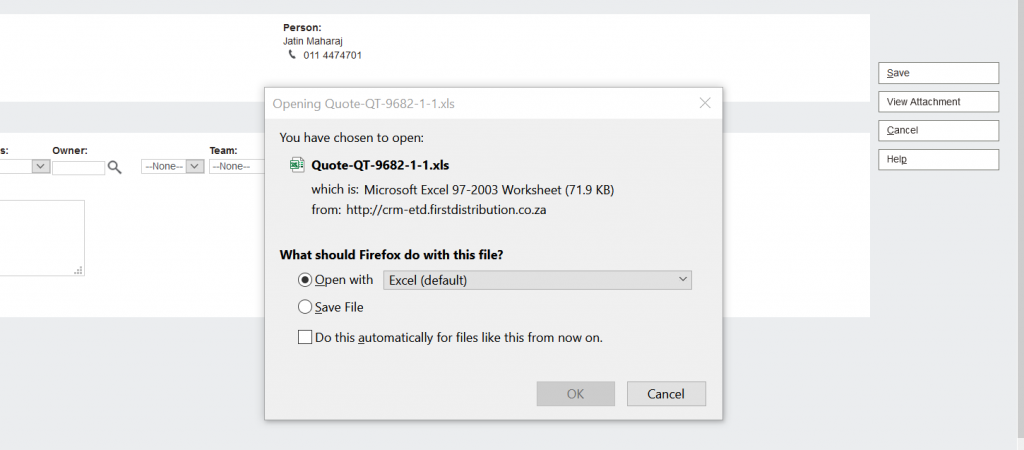Choose the Save File radio option
The image size is (1024, 450).
(305, 308)
